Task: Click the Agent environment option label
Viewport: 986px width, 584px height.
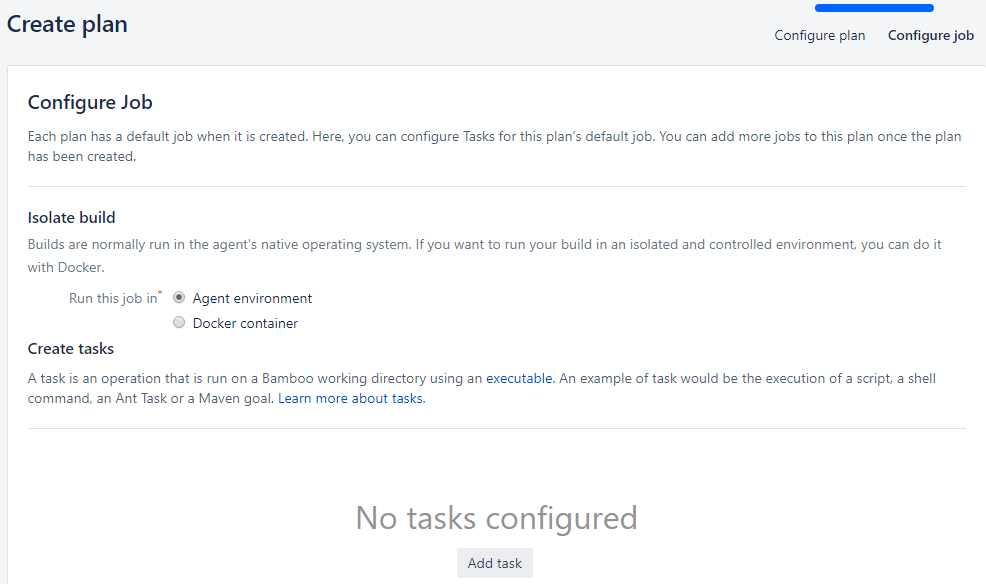Action: tap(253, 297)
